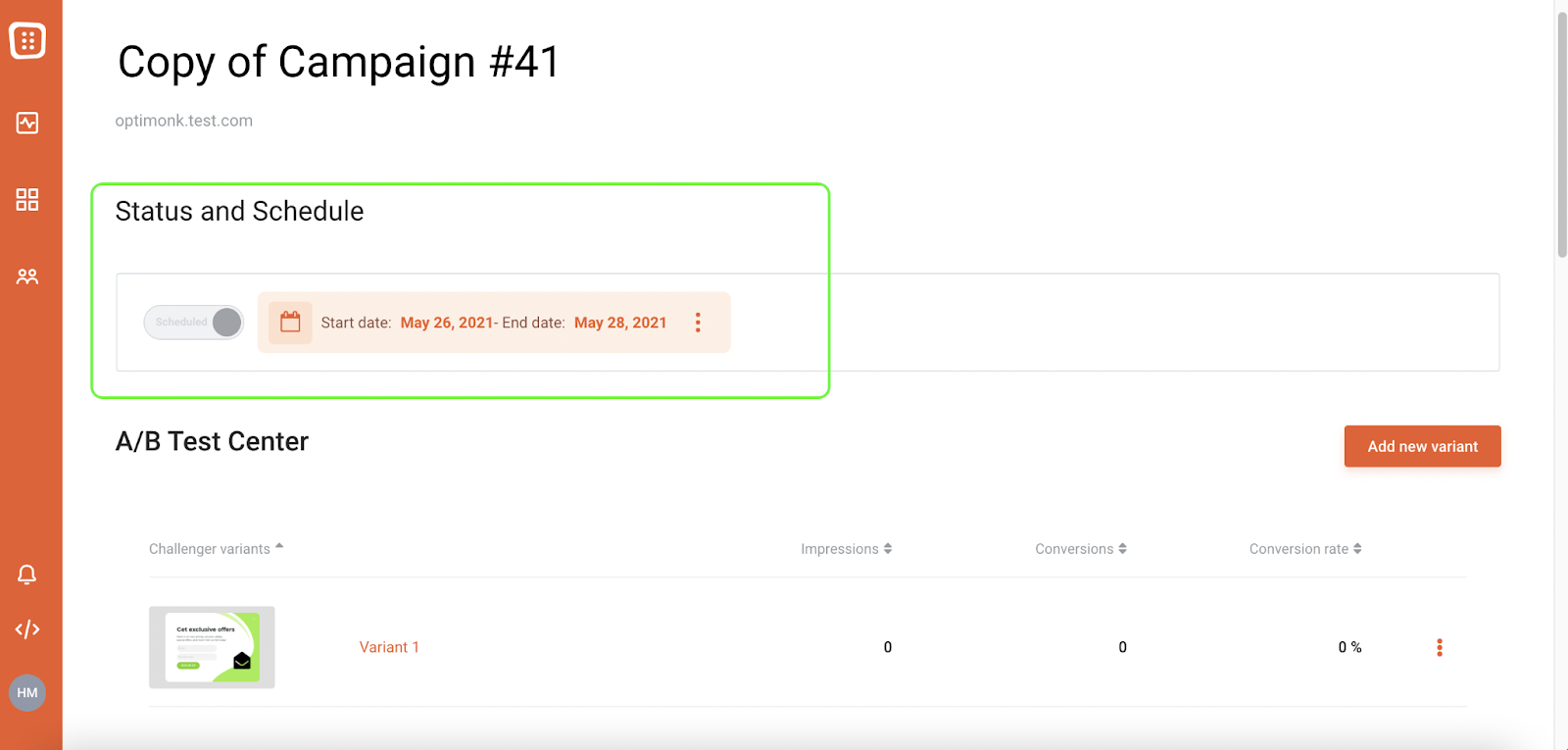Open the campaigns grid icon in sidebar
This screenshot has height=750, width=1568.
point(27,200)
